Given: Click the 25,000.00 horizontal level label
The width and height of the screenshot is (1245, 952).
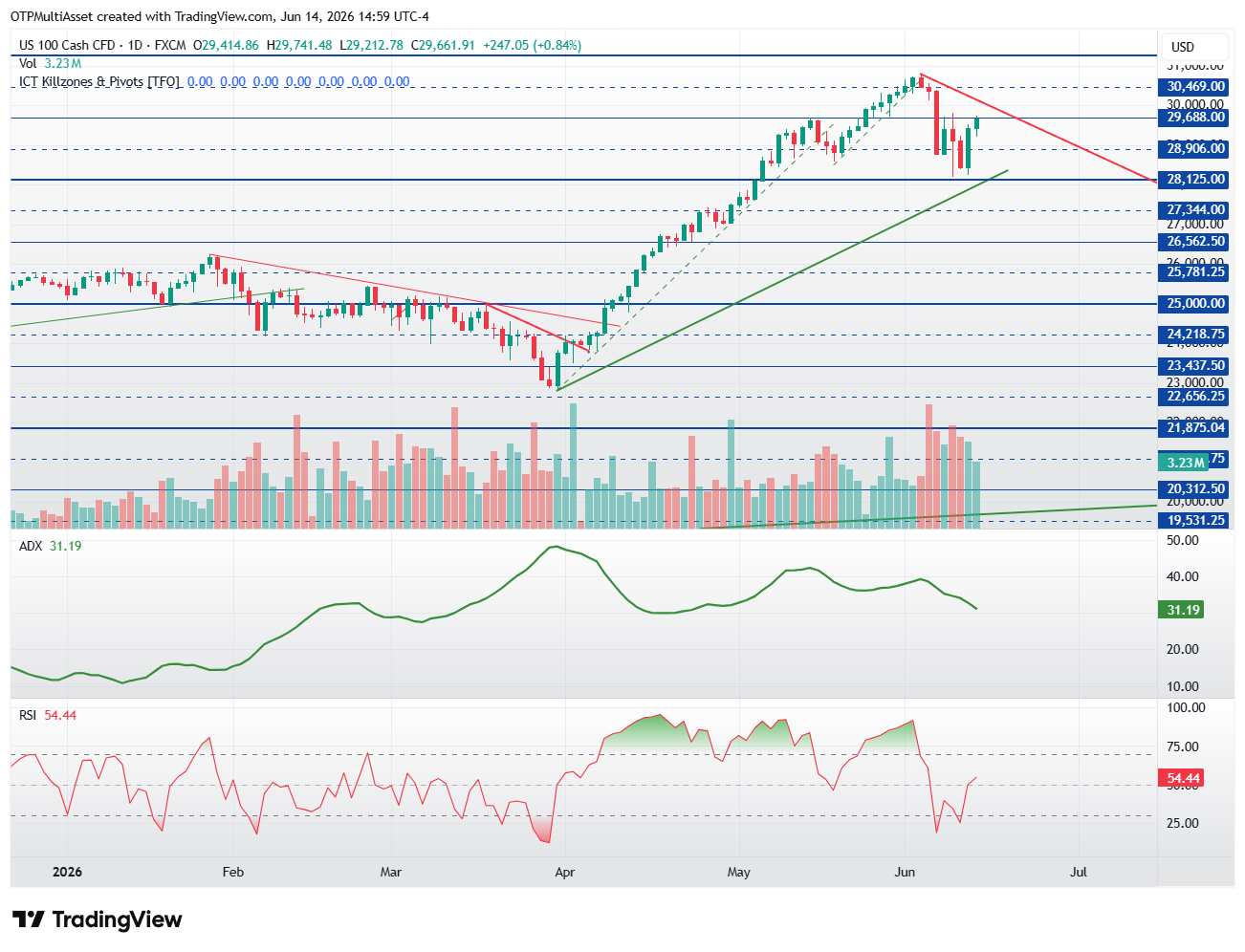Looking at the screenshot, I should pyautogui.click(x=1195, y=304).
